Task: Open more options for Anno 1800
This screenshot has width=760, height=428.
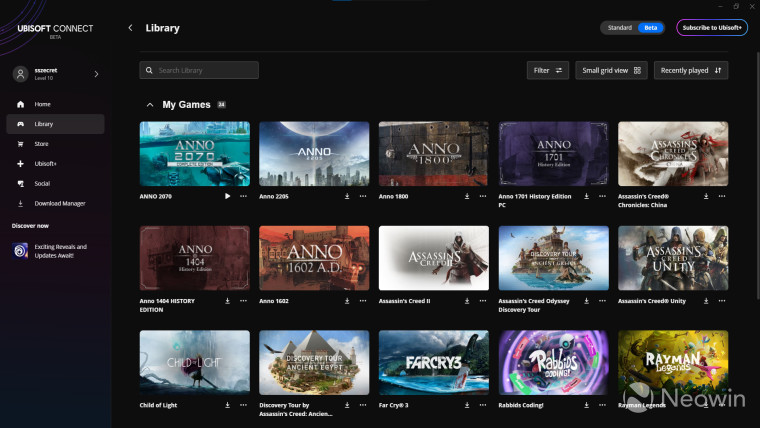Action: point(483,196)
